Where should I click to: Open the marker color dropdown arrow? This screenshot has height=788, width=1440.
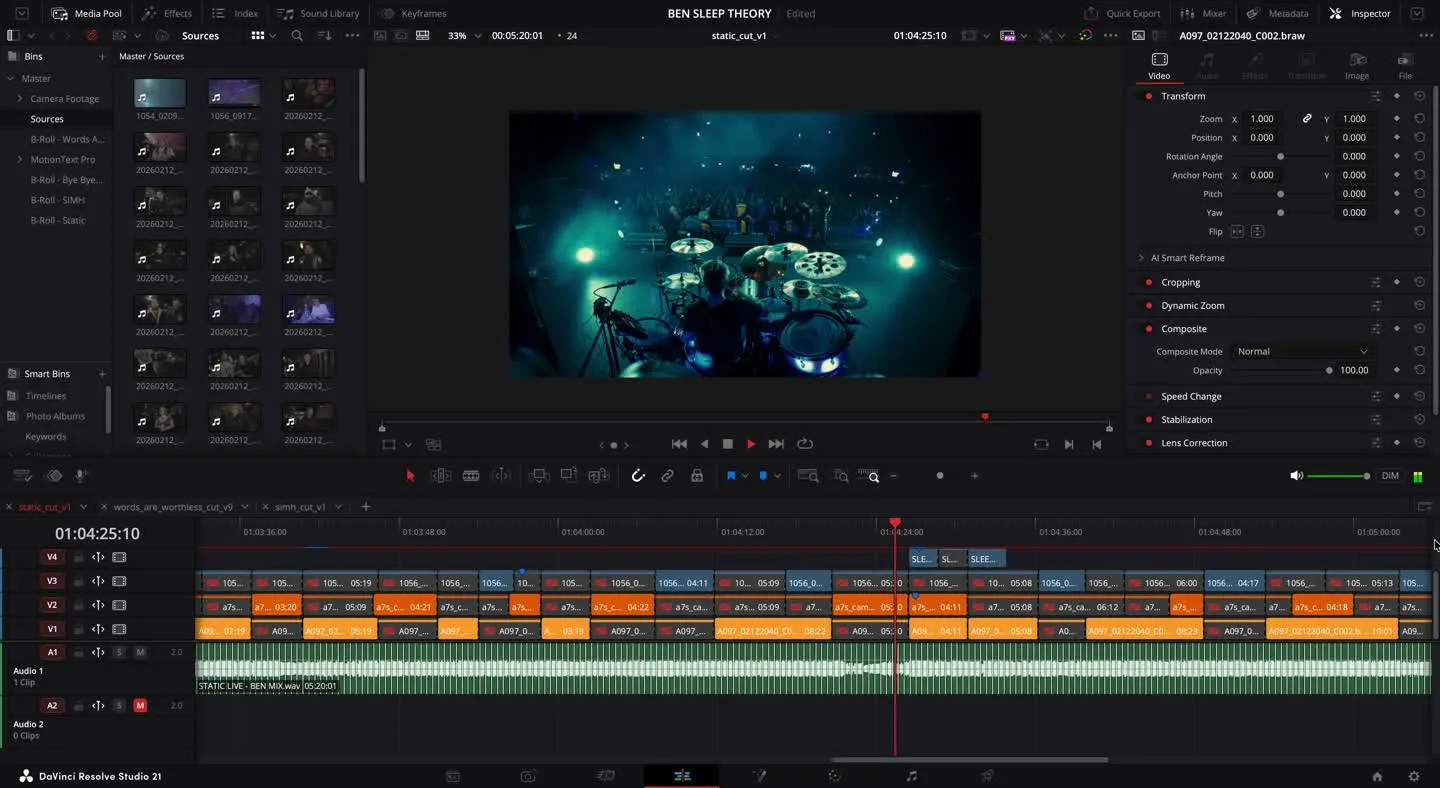coord(777,477)
